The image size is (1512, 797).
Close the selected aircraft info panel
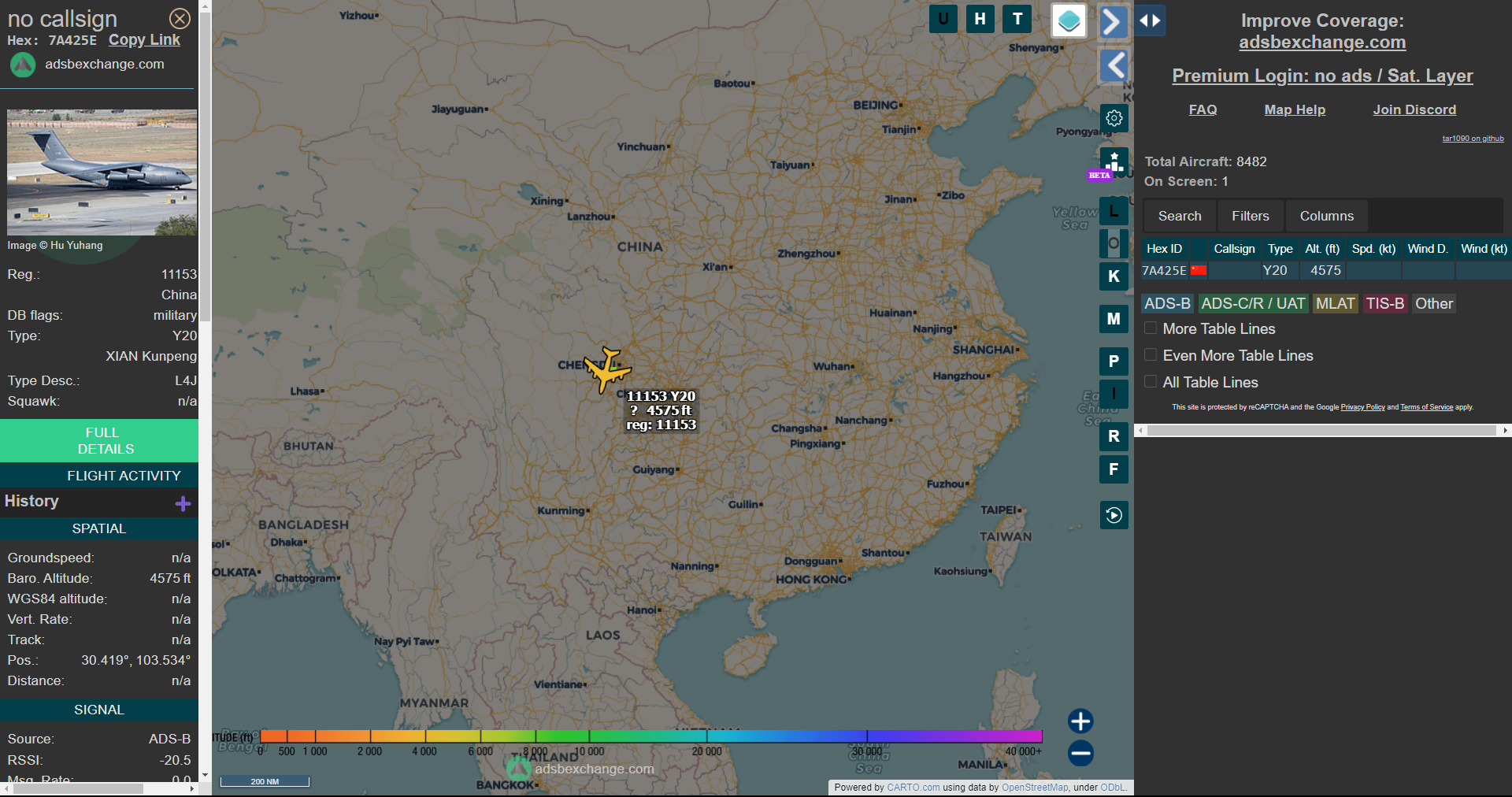180,18
